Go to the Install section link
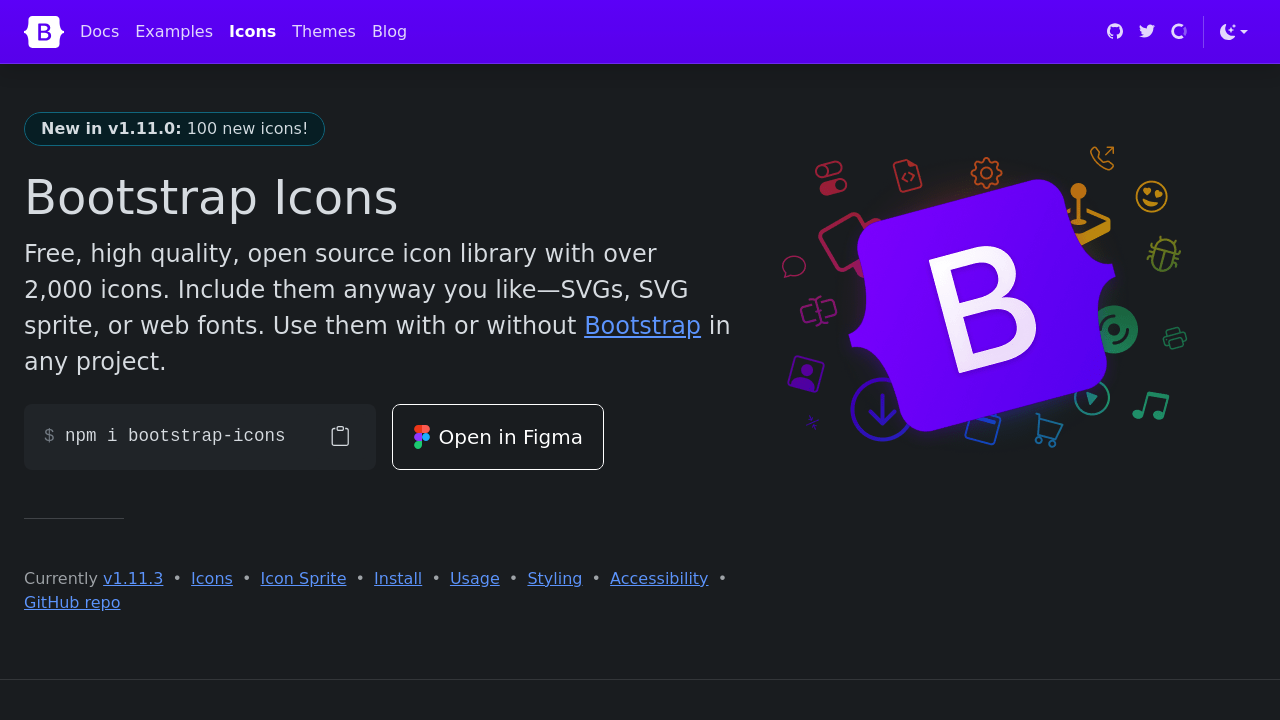 click(x=398, y=578)
